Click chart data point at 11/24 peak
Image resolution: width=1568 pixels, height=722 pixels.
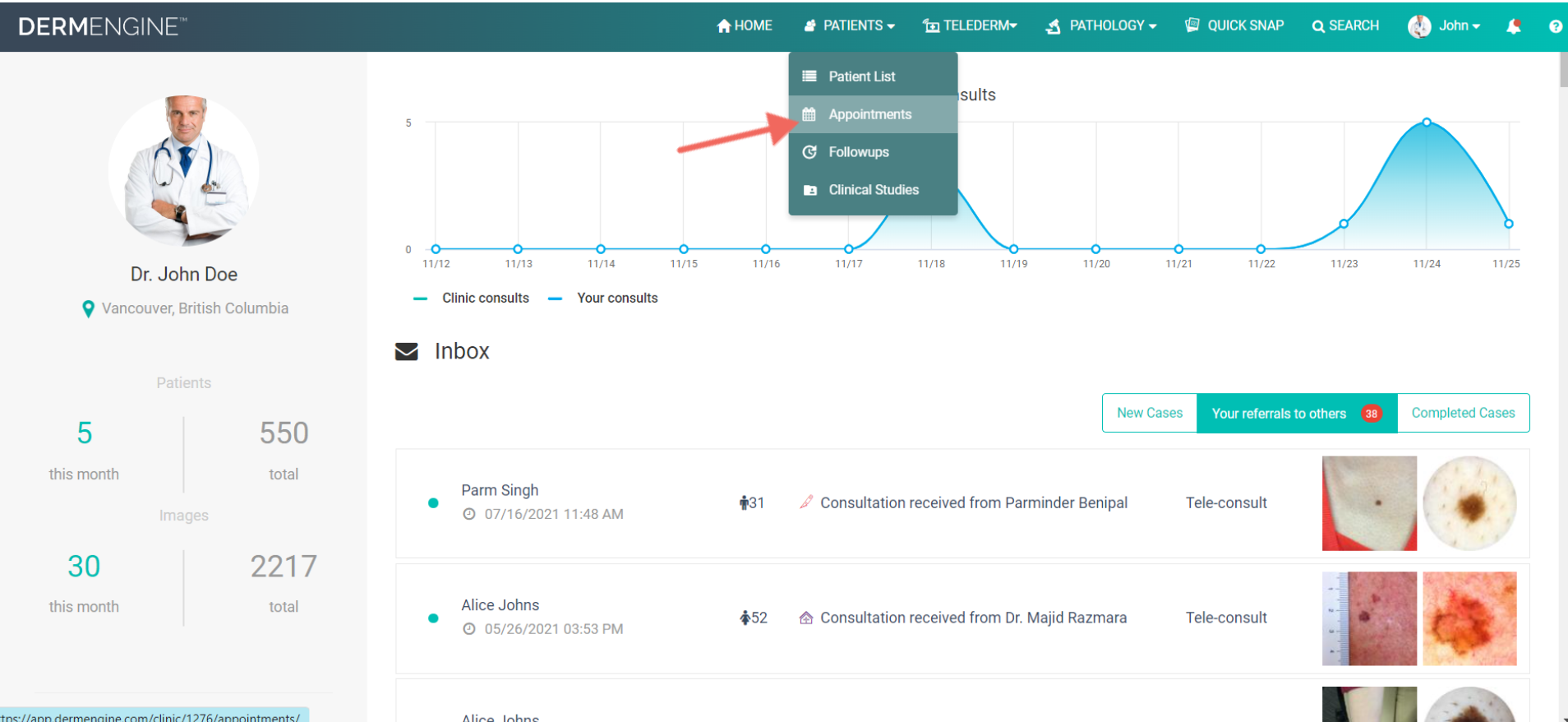point(1427,122)
